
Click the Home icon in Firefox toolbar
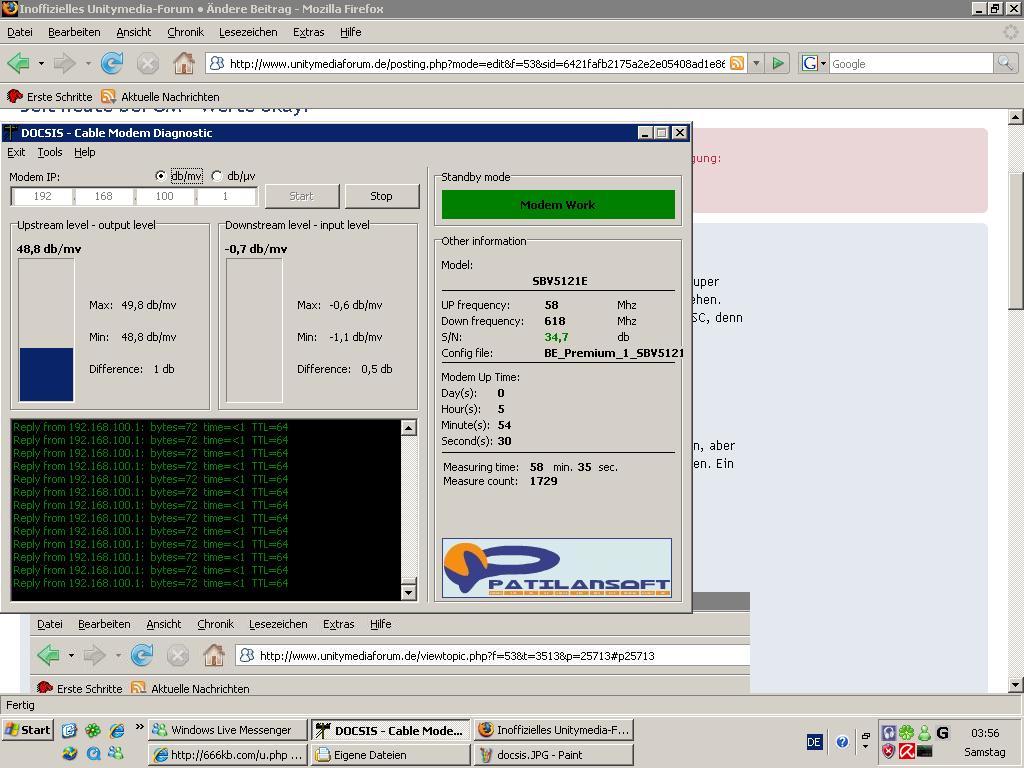(x=184, y=63)
